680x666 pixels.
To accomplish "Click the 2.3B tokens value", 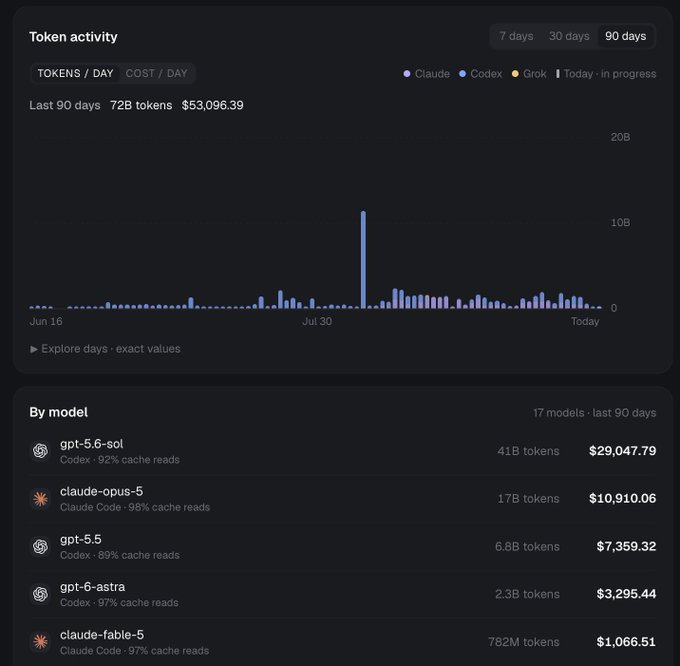I will tap(527, 594).
